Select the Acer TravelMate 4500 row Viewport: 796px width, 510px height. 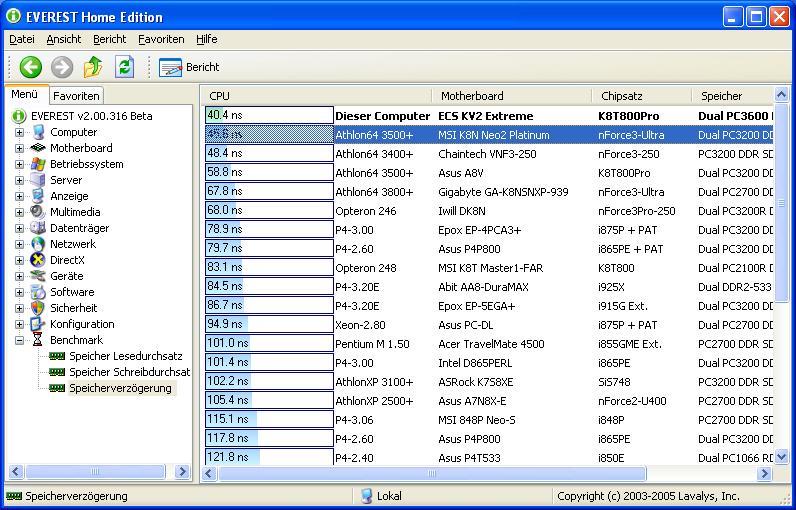click(489, 344)
